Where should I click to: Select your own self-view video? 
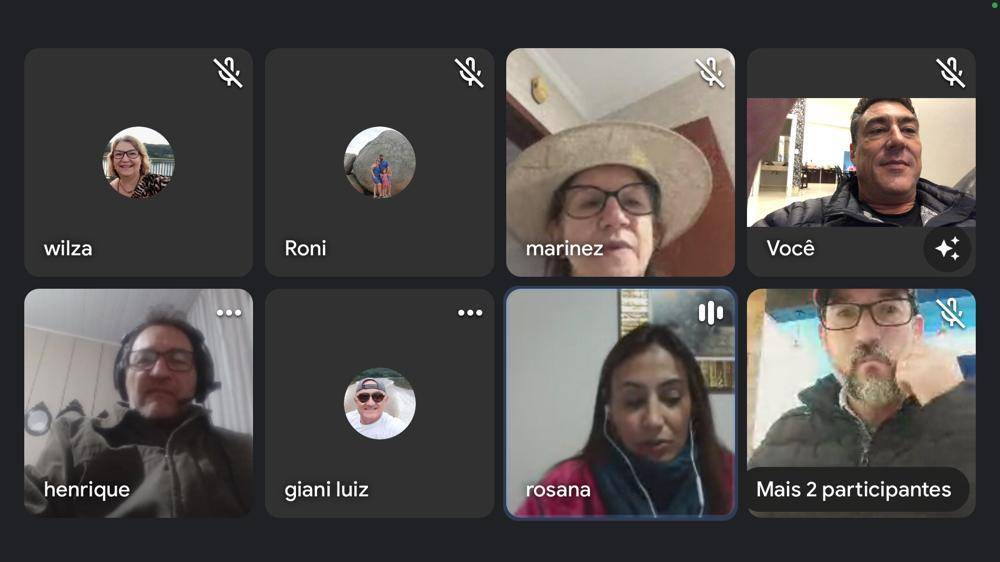point(861,162)
